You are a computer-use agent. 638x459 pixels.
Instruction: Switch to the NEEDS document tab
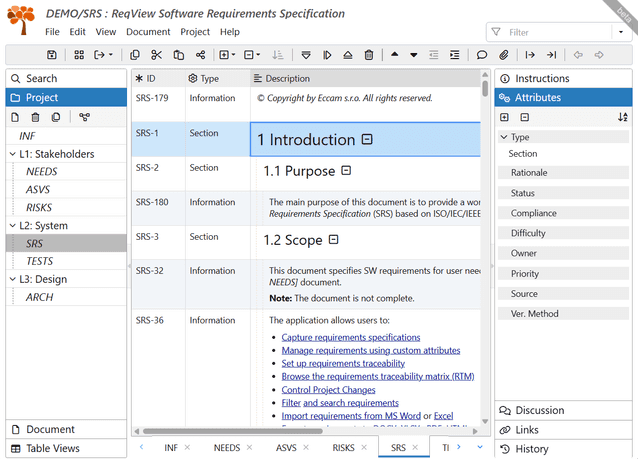[x=227, y=448]
